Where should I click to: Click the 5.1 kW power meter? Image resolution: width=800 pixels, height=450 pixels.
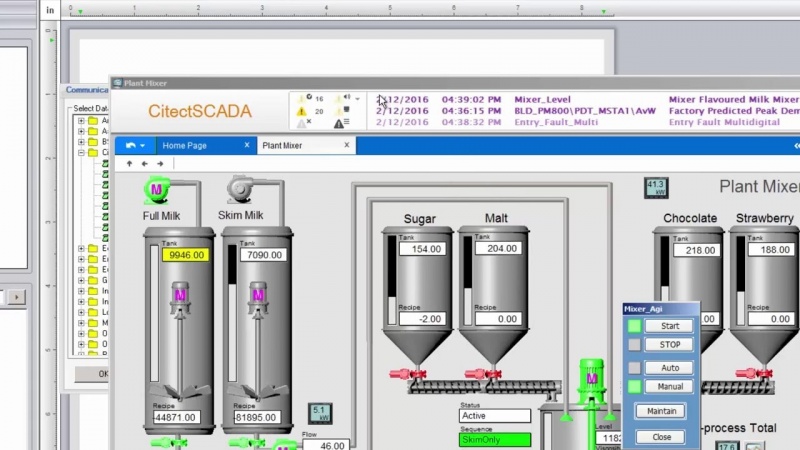[x=320, y=413]
